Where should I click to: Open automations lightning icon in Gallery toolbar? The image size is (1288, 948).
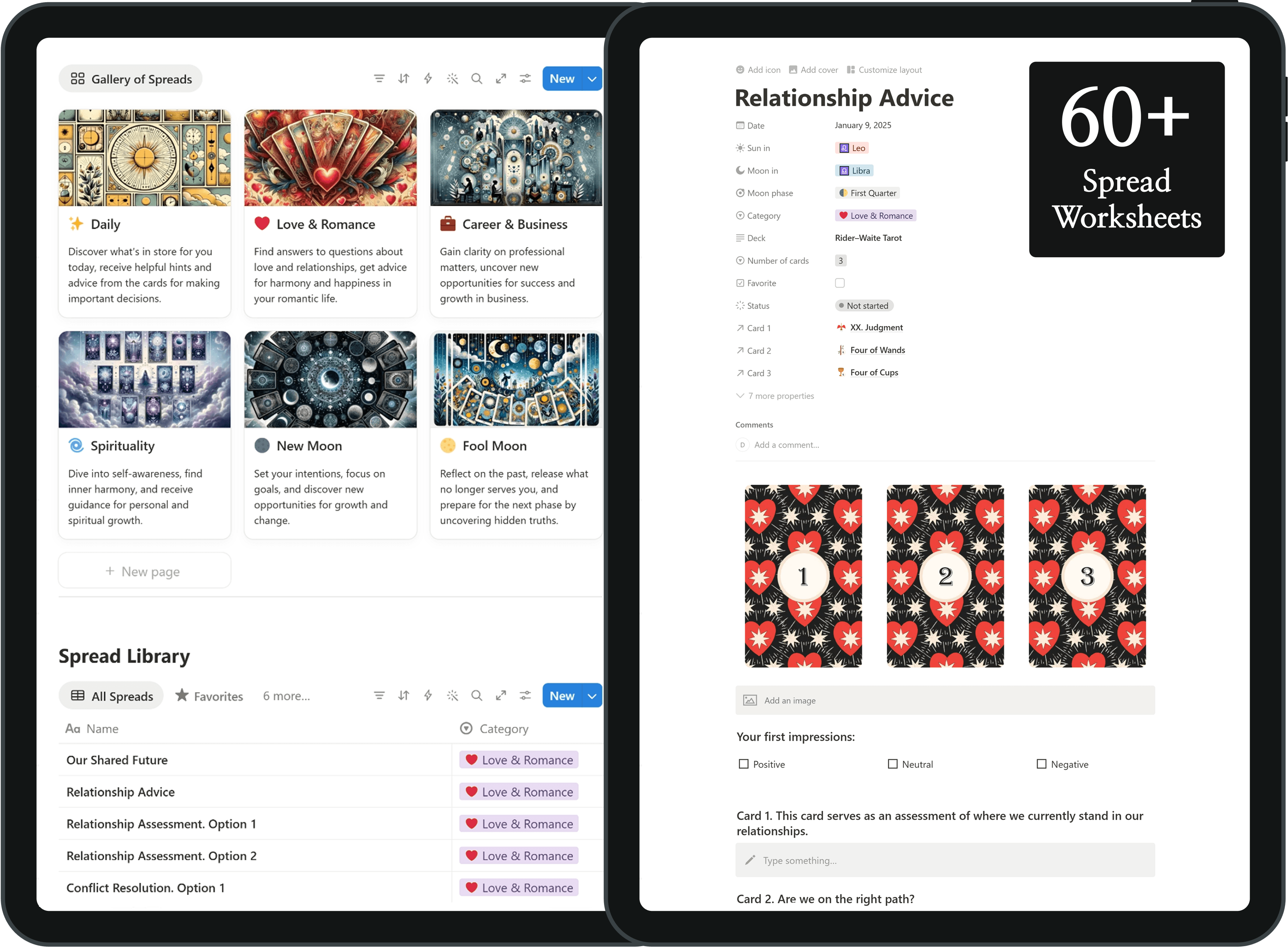point(428,79)
